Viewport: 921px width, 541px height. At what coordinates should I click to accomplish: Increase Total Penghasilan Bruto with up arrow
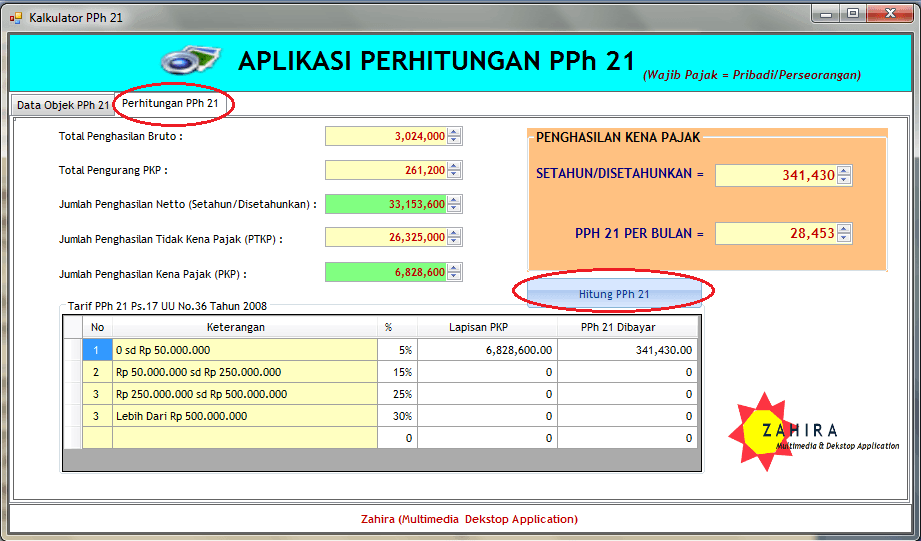pyautogui.click(x=454, y=133)
